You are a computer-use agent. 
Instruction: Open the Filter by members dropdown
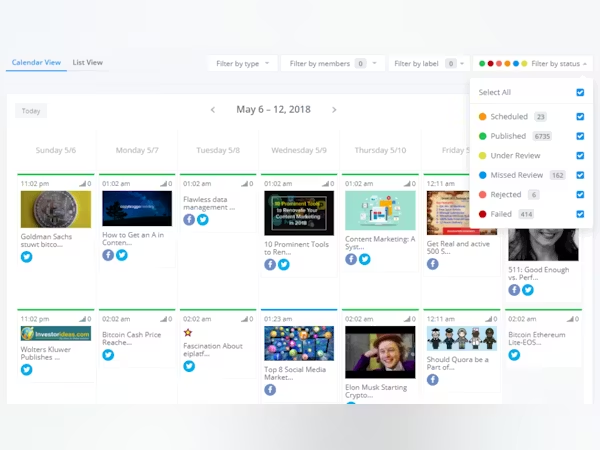point(332,64)
